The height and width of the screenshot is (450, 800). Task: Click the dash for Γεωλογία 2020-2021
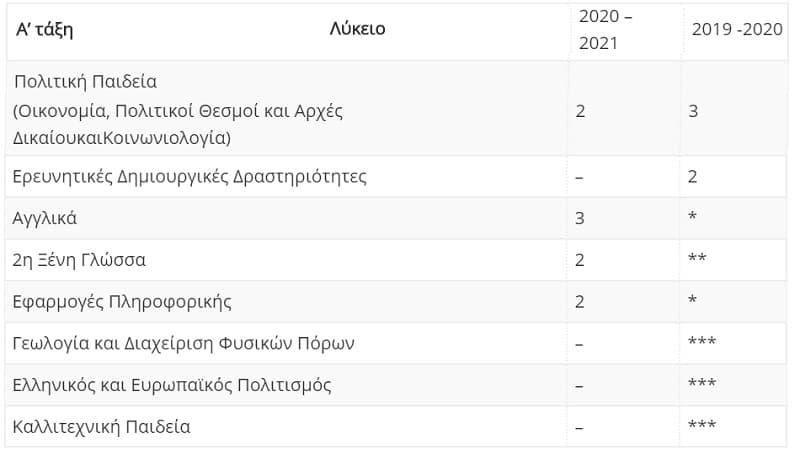579,344
